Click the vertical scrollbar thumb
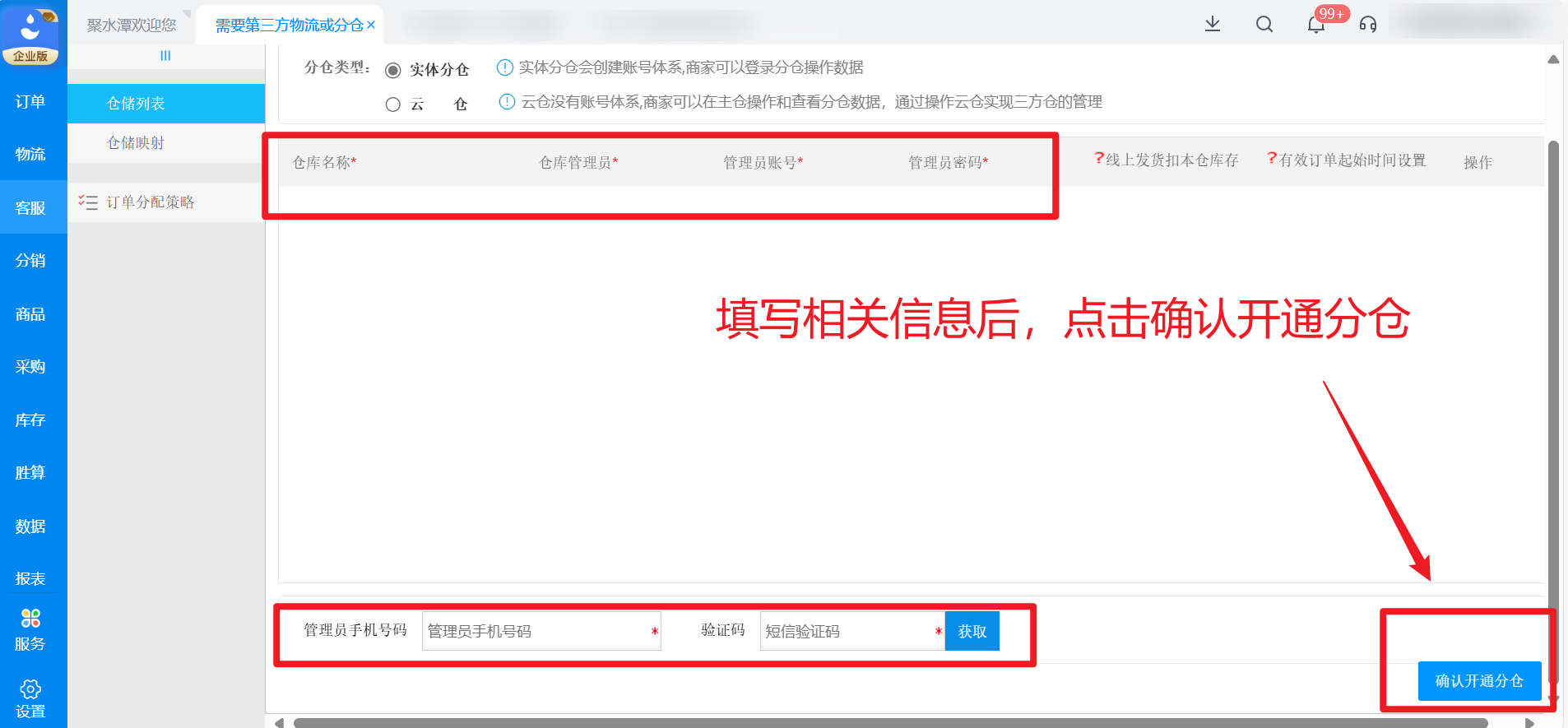The image size is (1568, 728). (x=1553, y=411)
